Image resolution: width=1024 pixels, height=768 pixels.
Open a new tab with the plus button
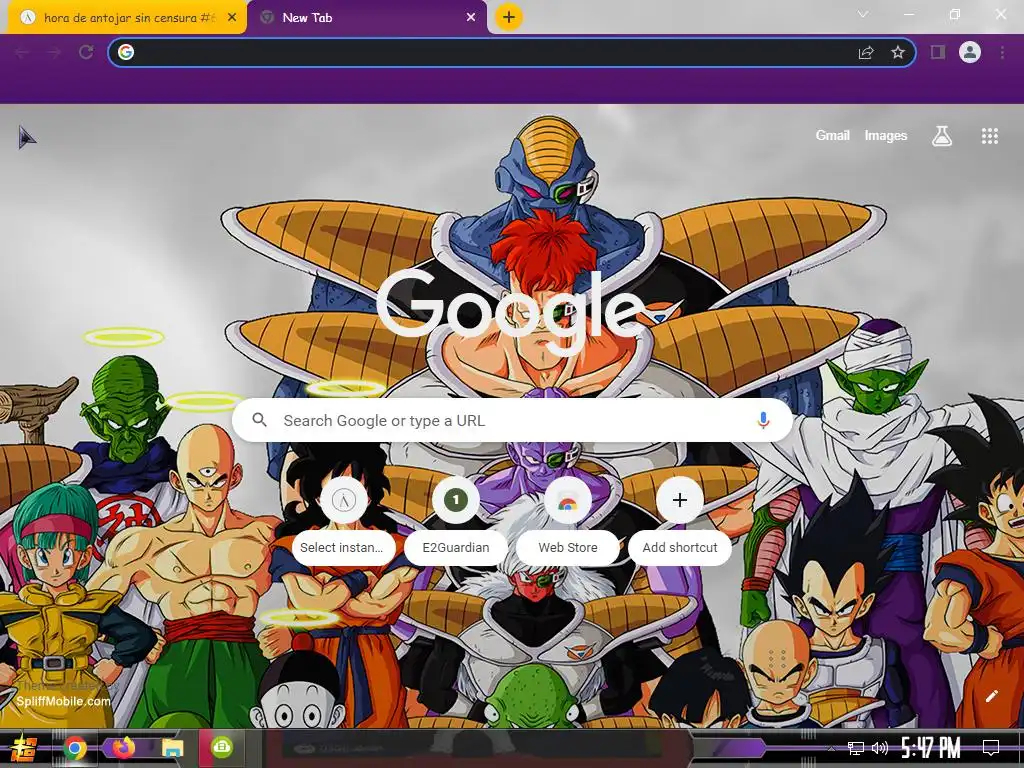pos(509,17)
